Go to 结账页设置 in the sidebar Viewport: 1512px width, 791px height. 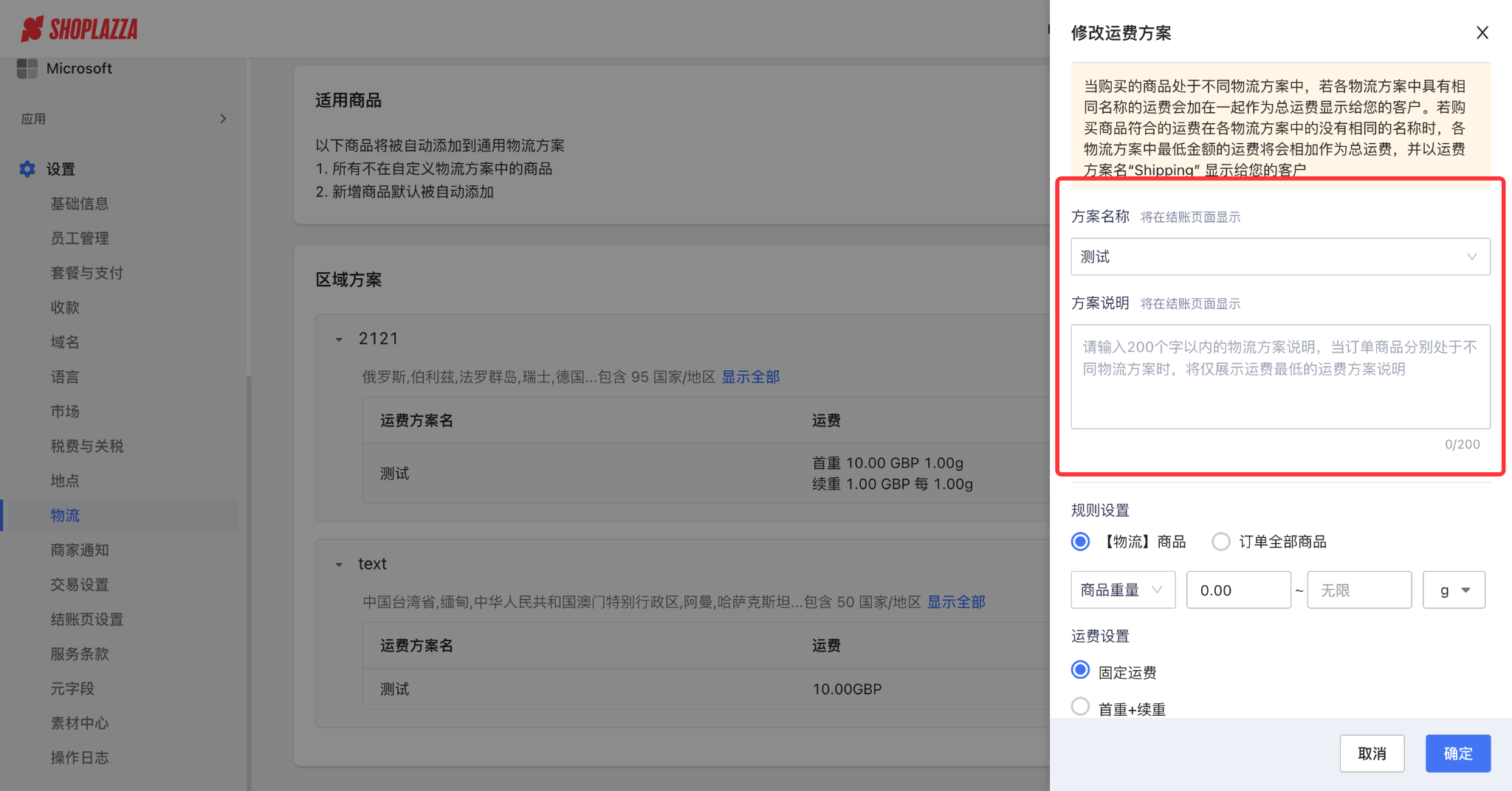point(87,620)
